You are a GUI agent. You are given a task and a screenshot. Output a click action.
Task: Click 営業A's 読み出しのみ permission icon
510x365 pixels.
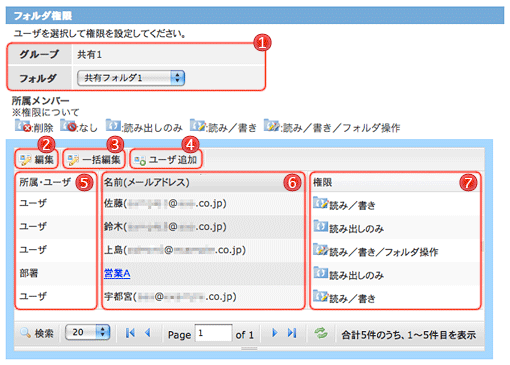pyautogui.click(x=320, y=272)
